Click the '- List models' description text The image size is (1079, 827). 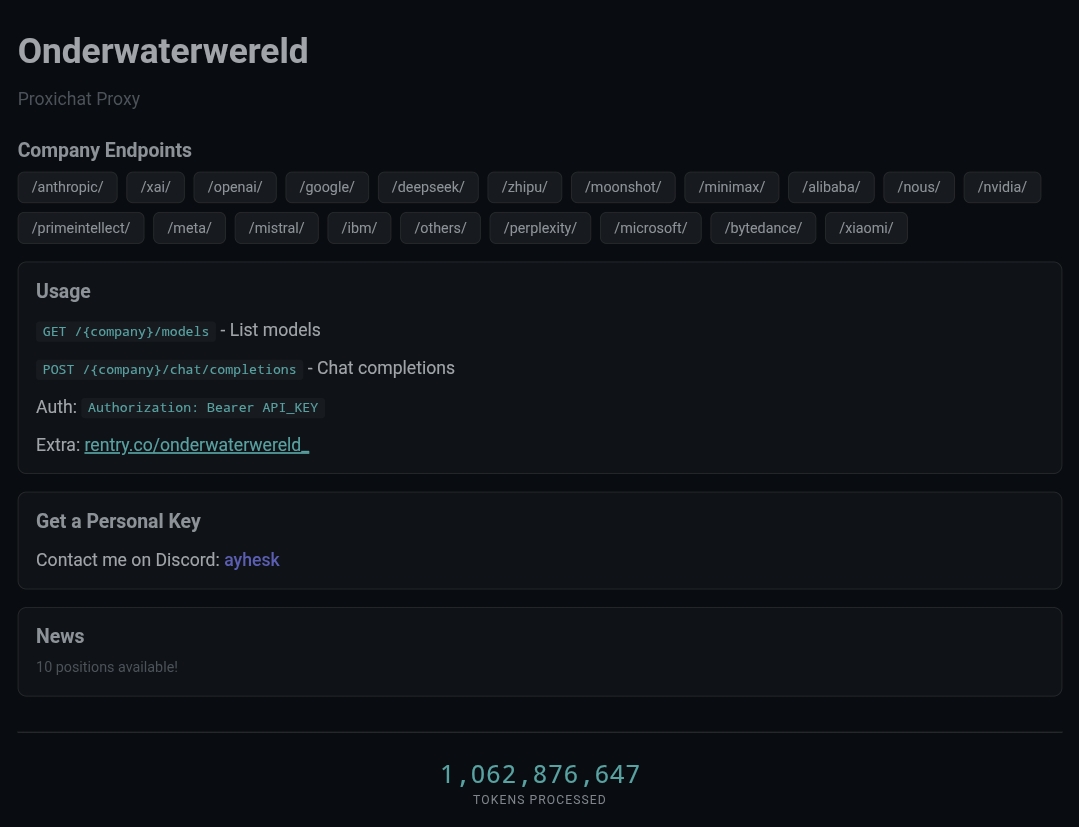click(270, 330)
